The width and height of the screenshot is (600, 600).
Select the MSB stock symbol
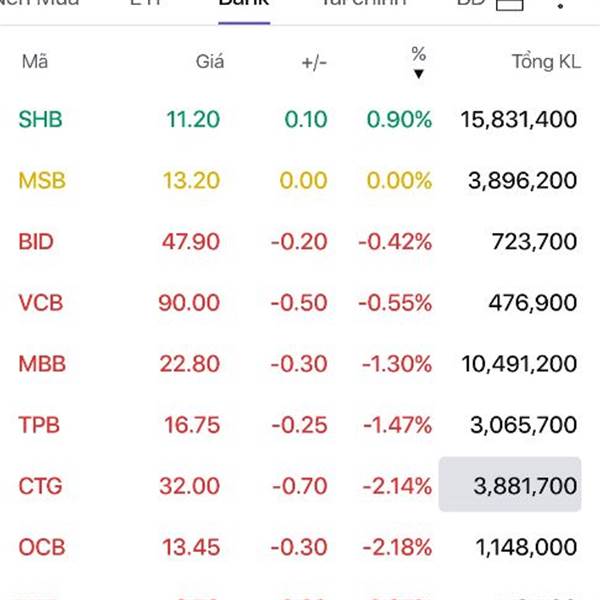click(x=42, y=180)
